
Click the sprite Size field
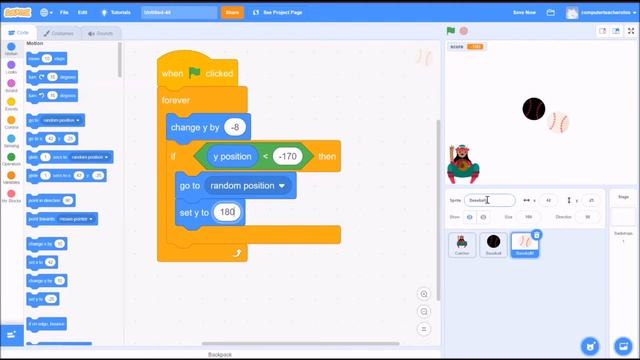(529, 217)
